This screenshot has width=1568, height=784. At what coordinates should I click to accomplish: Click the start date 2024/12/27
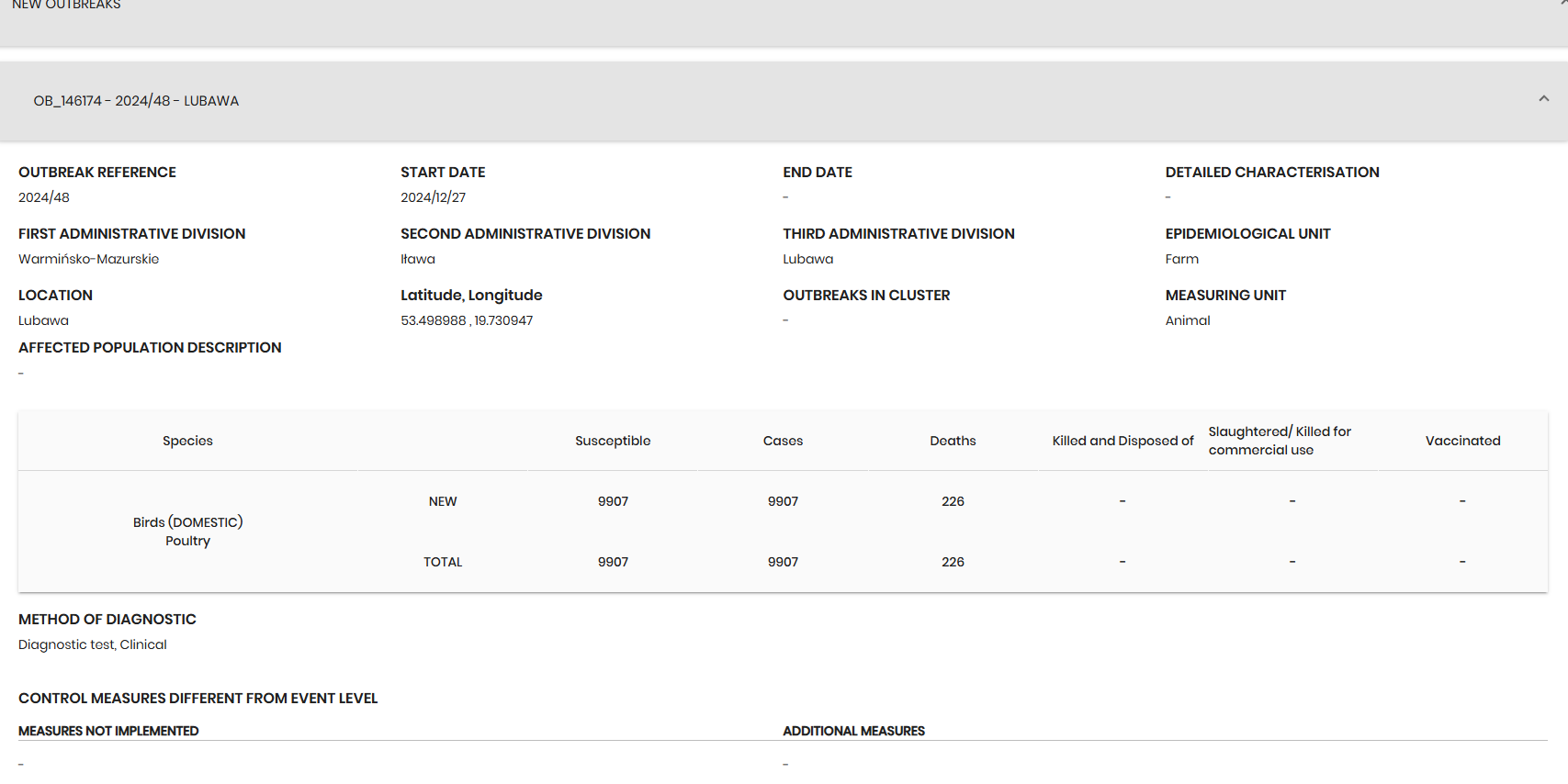[433, 197]
